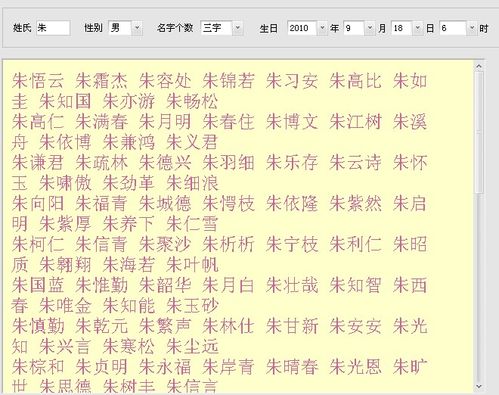
Task: Click the name 朱国蓝
Action: click(x=38, y=285)
